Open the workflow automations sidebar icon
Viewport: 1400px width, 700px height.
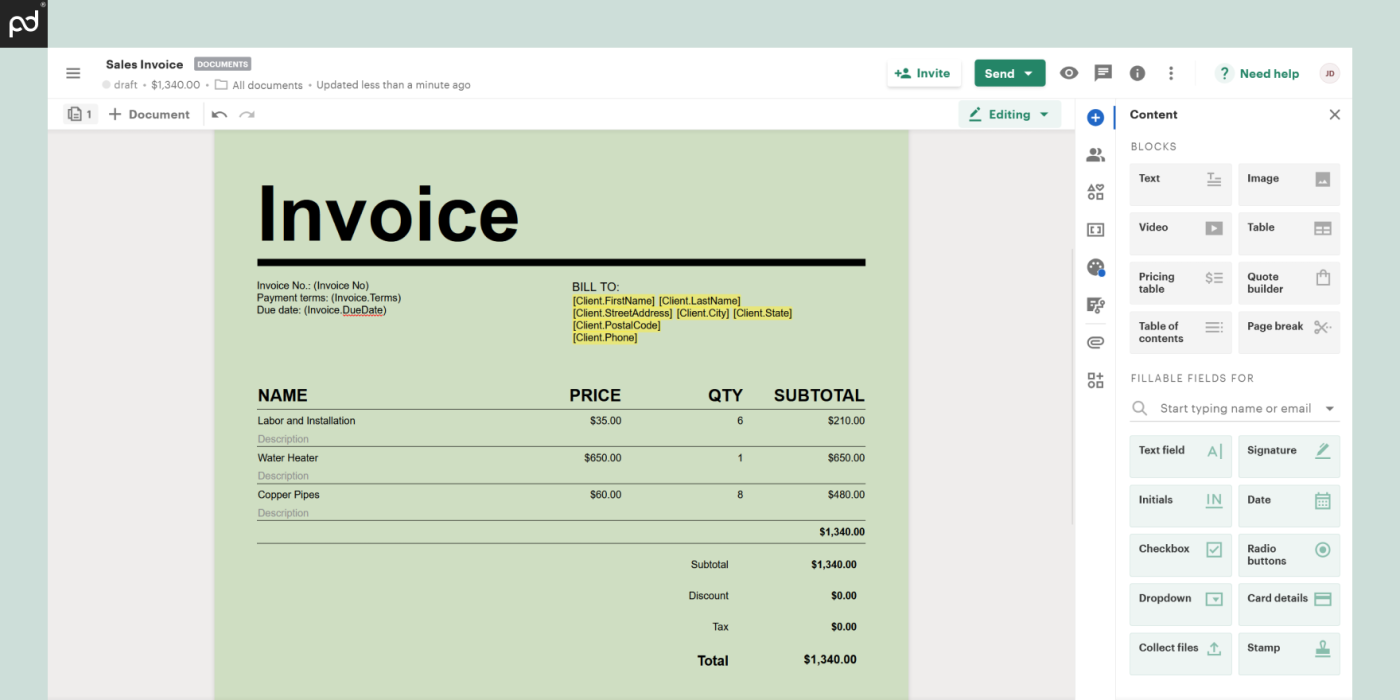[x=1095, y=305]
